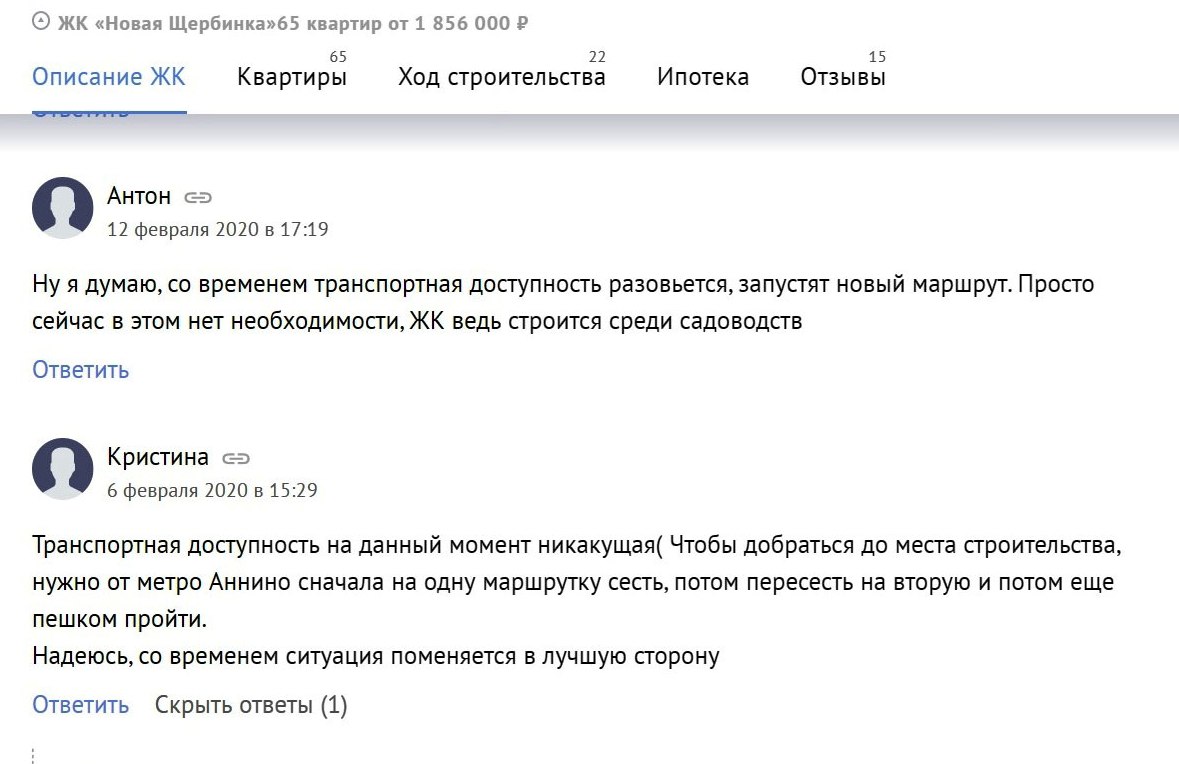Click the name Кристина
The width and height of the screenshot is (1179, 764).
point(158,456)
